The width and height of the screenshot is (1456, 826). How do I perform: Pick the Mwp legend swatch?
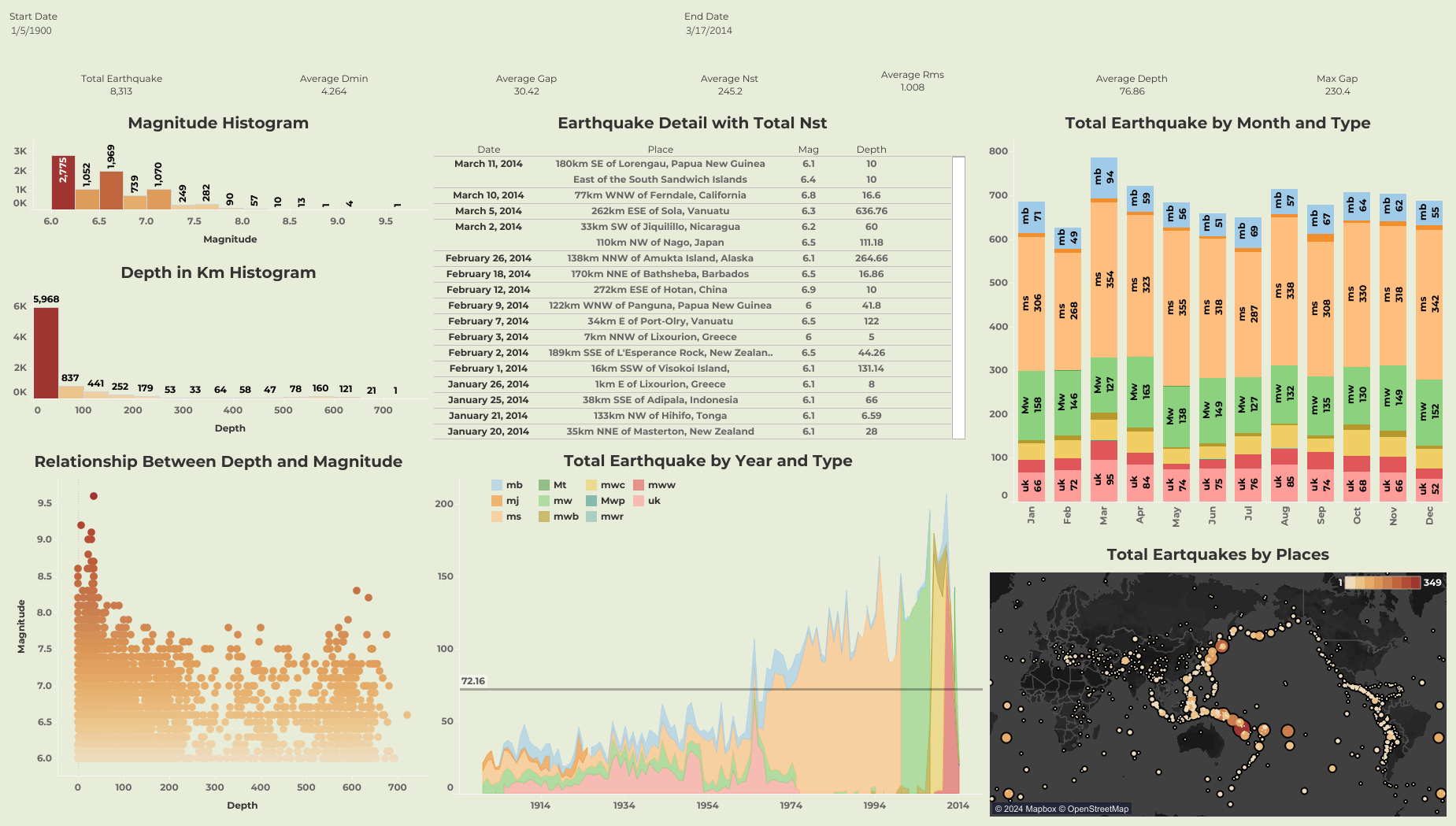tap(591, 501)
